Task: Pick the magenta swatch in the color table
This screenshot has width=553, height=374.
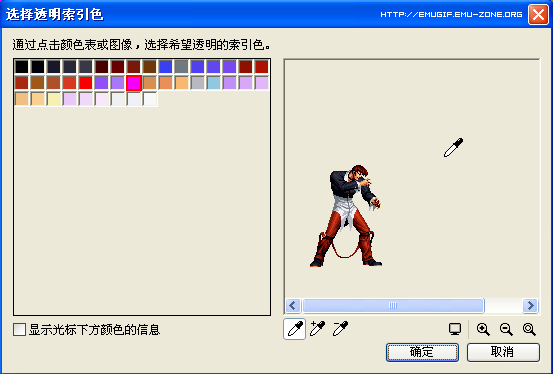Action: (x=134, y=83)
